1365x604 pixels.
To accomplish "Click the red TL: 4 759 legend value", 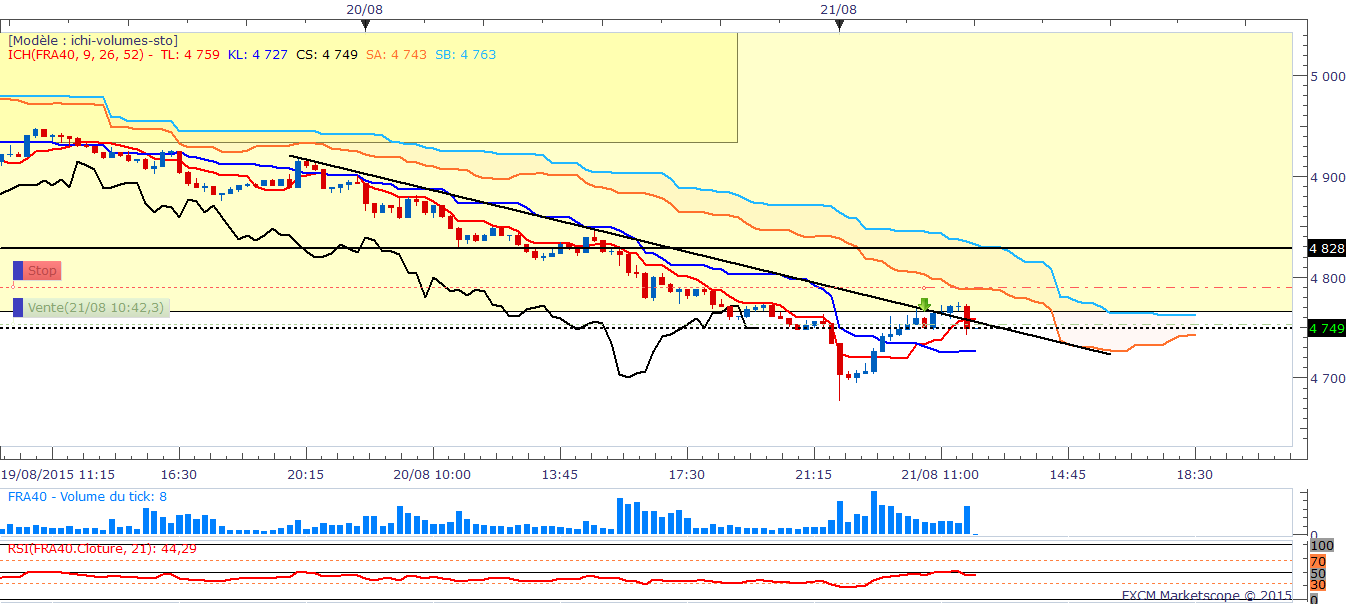I will tap(190, 55).
